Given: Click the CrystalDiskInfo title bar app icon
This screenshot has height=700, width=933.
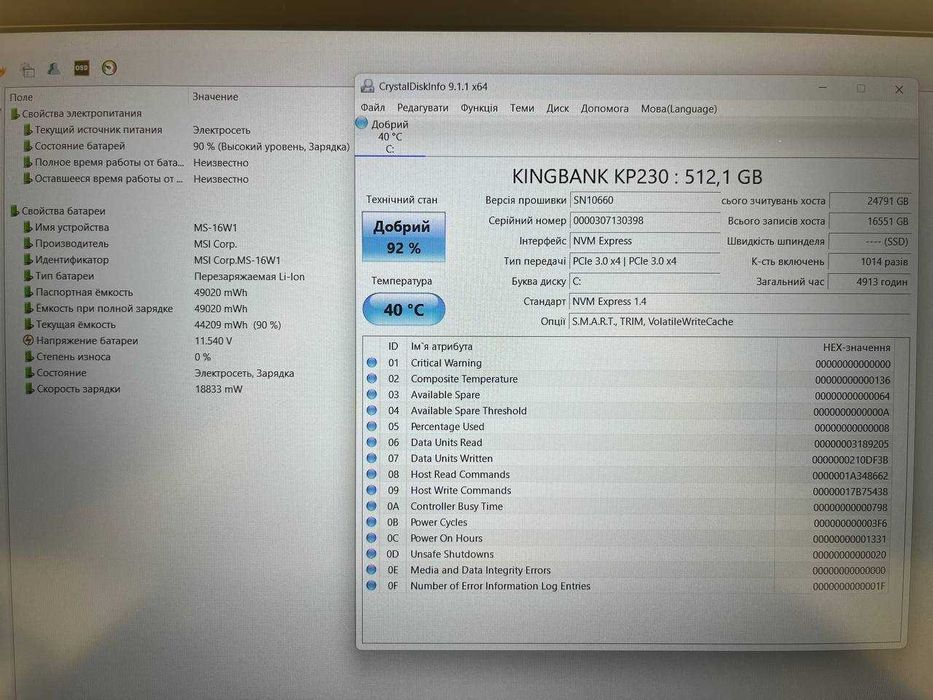Looking at the screenshot, I should coord(367,86).
